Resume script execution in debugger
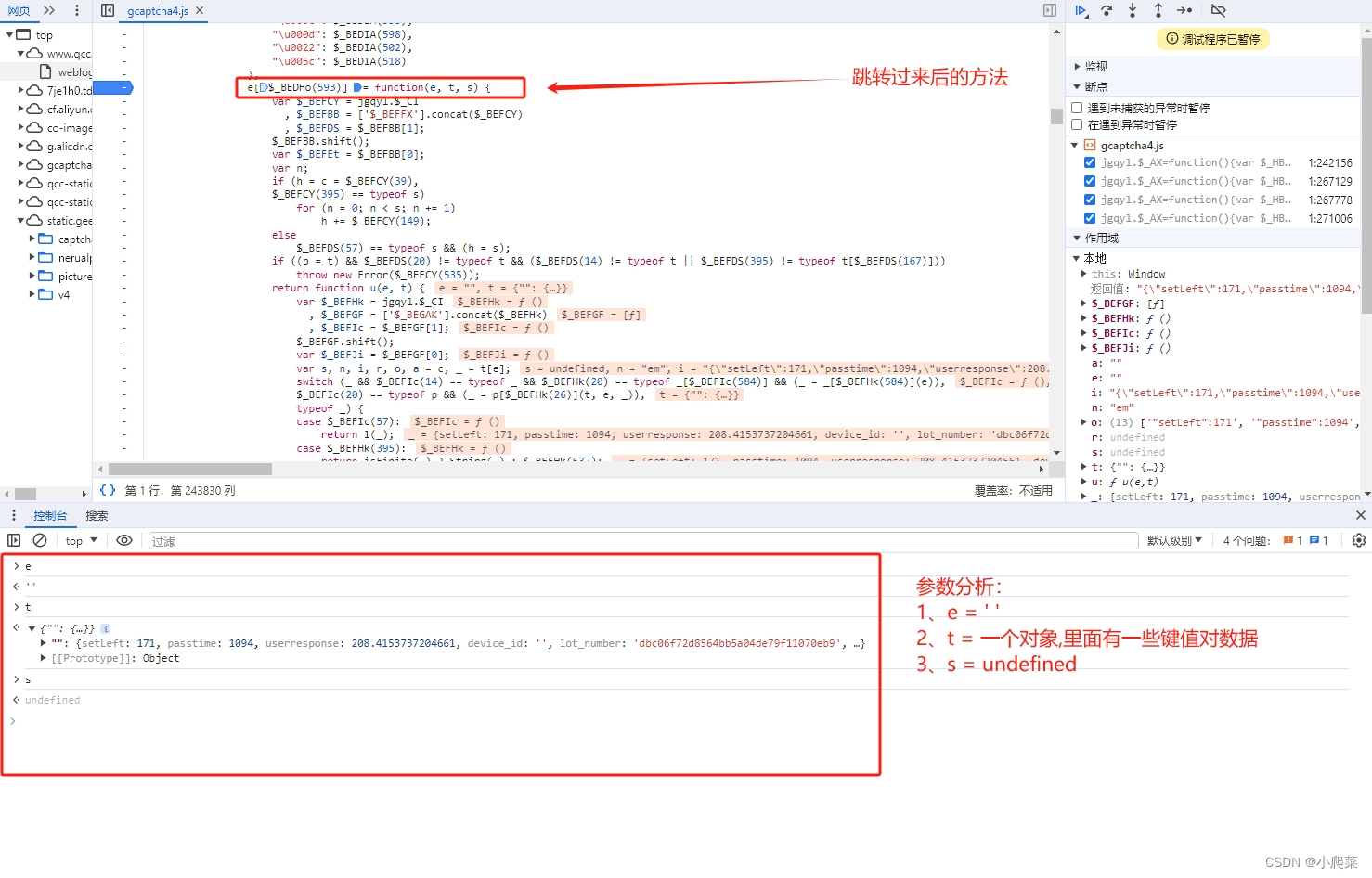Screen dimensions: 1372x878 click(x=1081, y=10)
